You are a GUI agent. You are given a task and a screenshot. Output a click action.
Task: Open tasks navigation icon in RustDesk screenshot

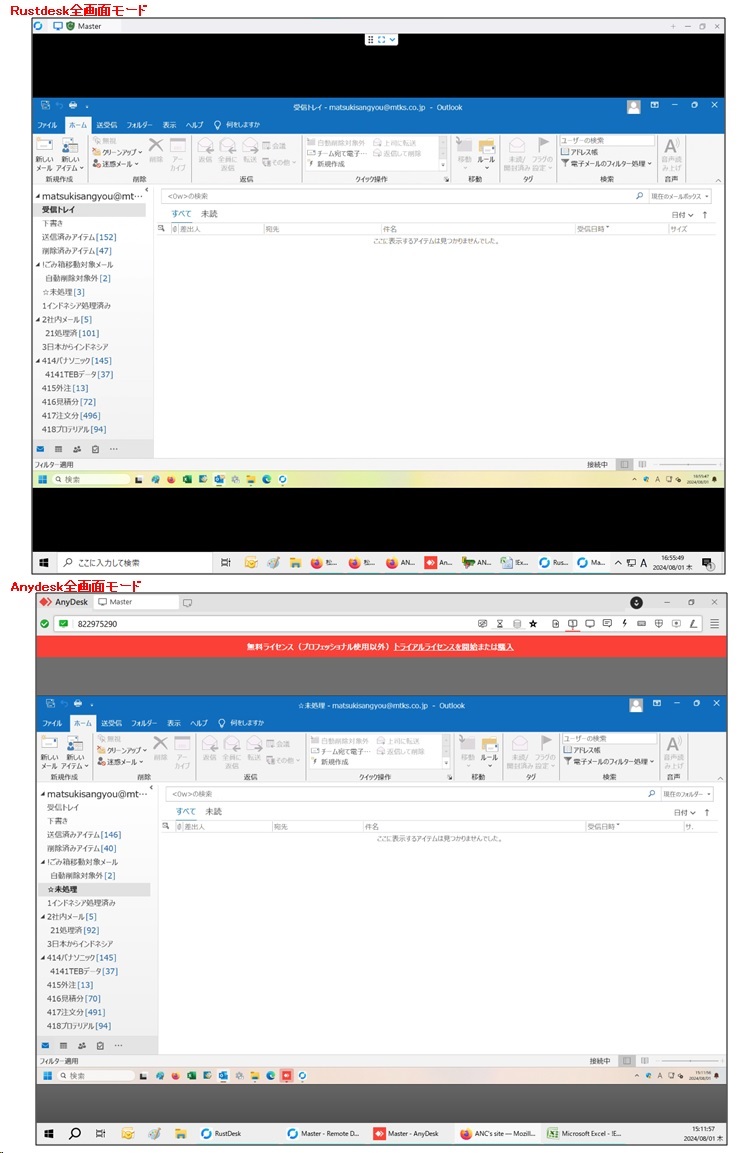(x=96, y=449)
